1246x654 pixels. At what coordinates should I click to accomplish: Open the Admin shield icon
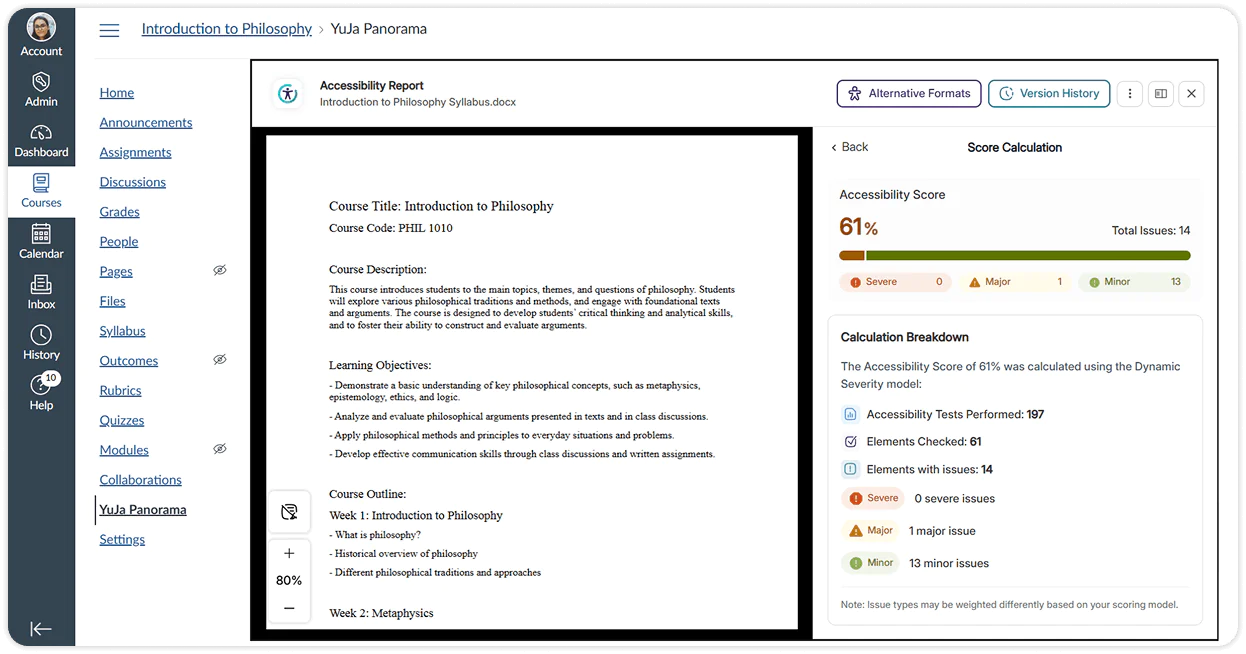[x=41, y=82]
